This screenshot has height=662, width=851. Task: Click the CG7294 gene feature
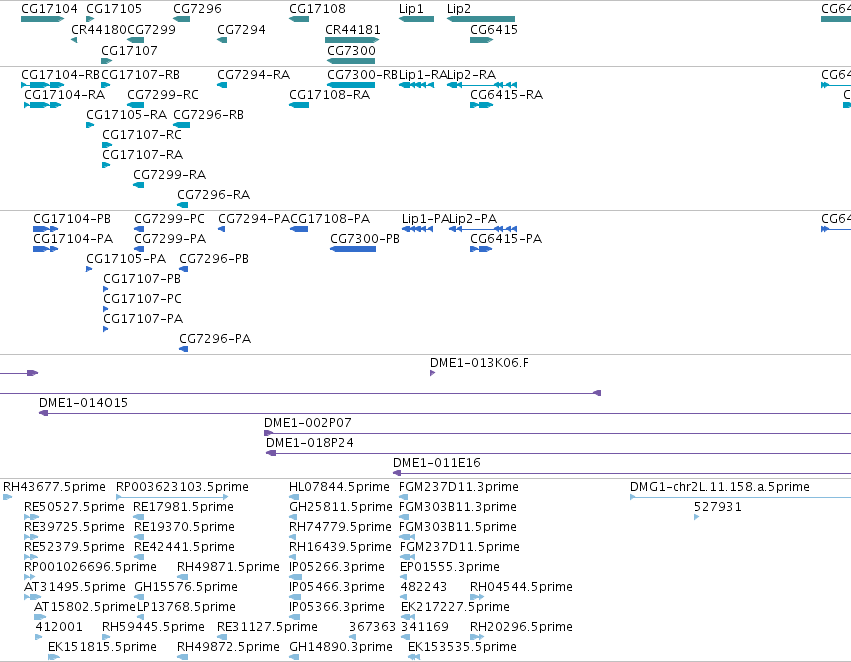click(x=222, y=40)
